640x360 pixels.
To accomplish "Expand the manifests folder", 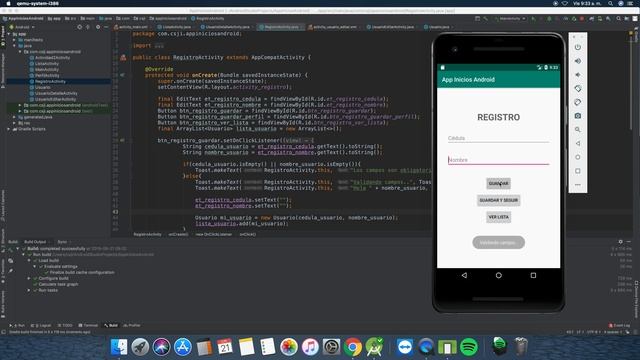I will [15, 40].
